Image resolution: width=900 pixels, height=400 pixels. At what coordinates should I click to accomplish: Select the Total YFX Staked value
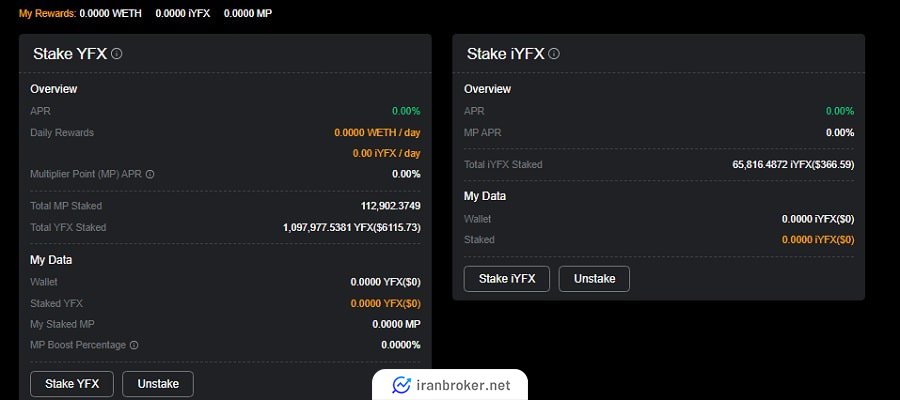352,228
